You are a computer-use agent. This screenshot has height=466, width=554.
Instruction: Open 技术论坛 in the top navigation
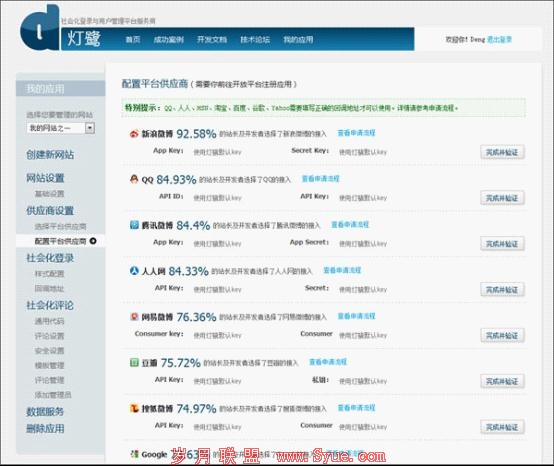click(255, 40)
